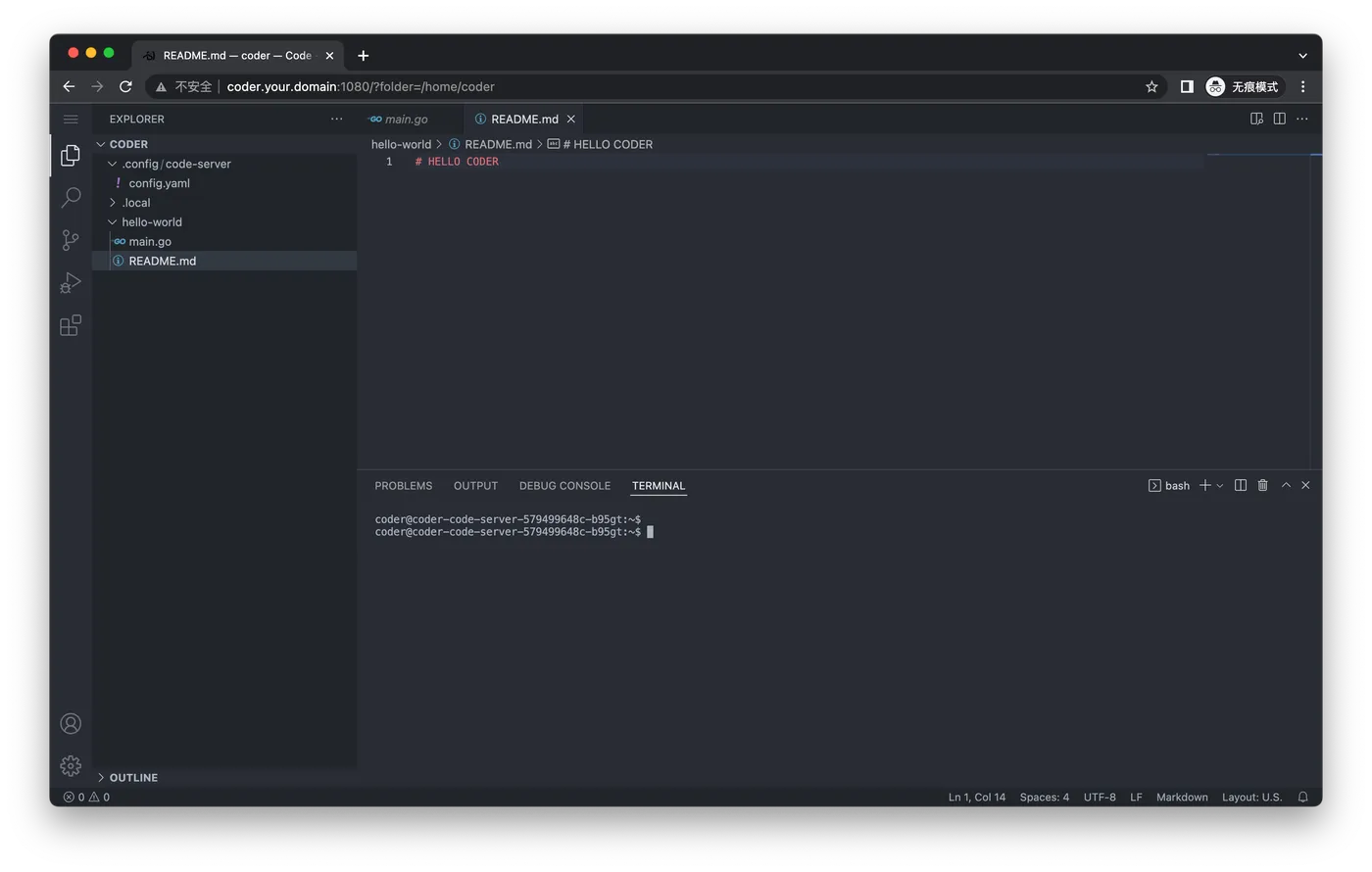Add a new terminal with plus icon
This screenshot has width=1372, height=872.
click(1204, 485)
